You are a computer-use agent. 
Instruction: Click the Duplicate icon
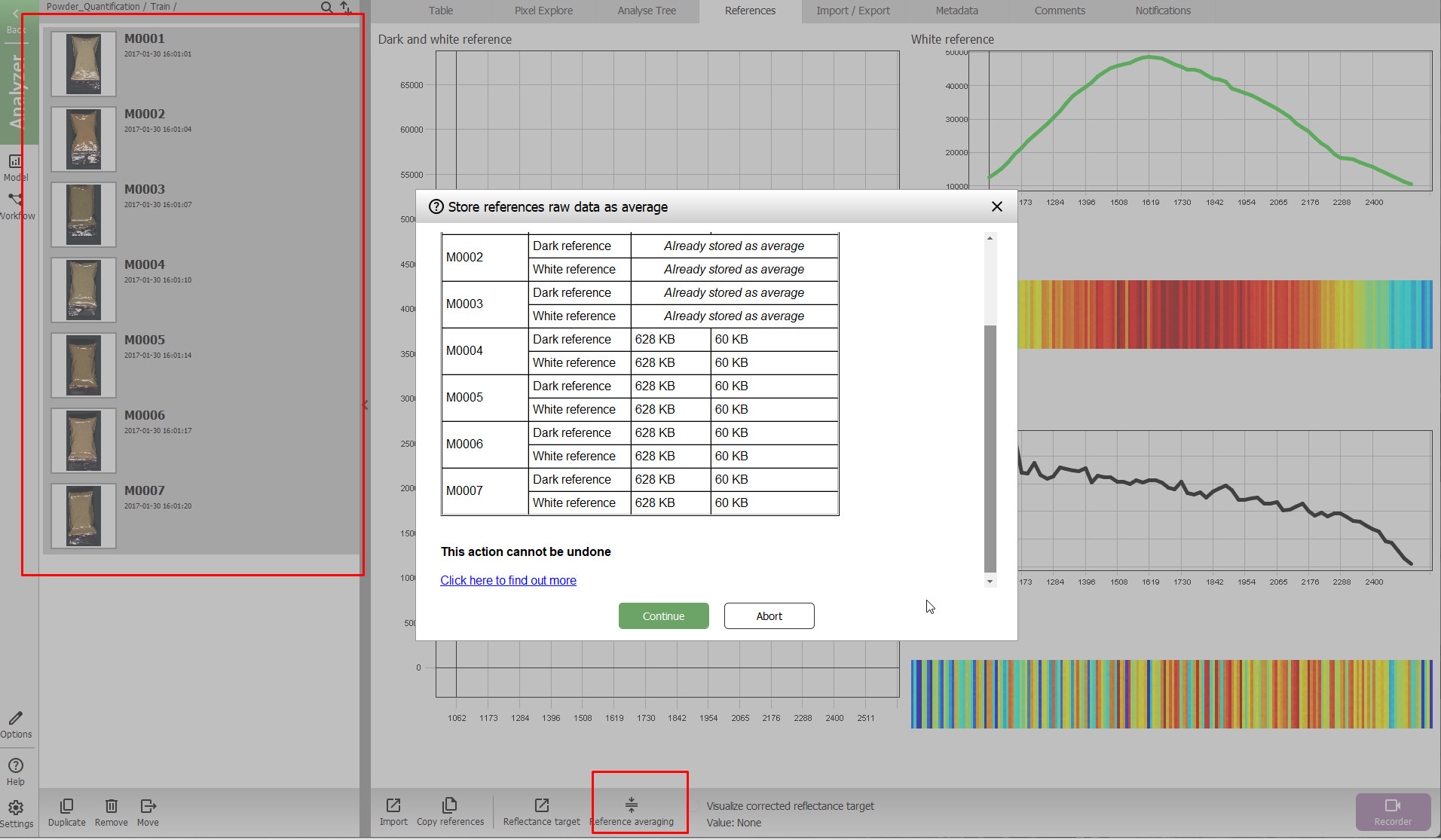[66, 806]
